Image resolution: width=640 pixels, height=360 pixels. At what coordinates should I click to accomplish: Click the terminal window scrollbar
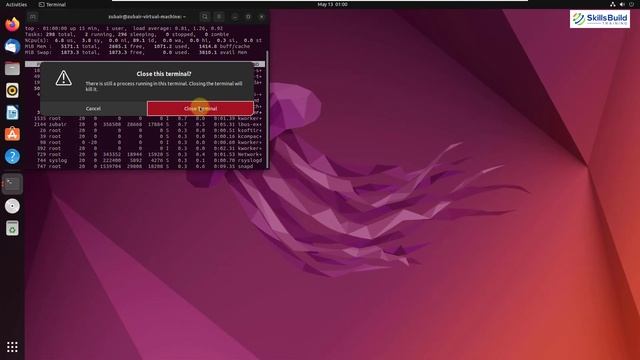pyautogui.click(x=267, y=108)
